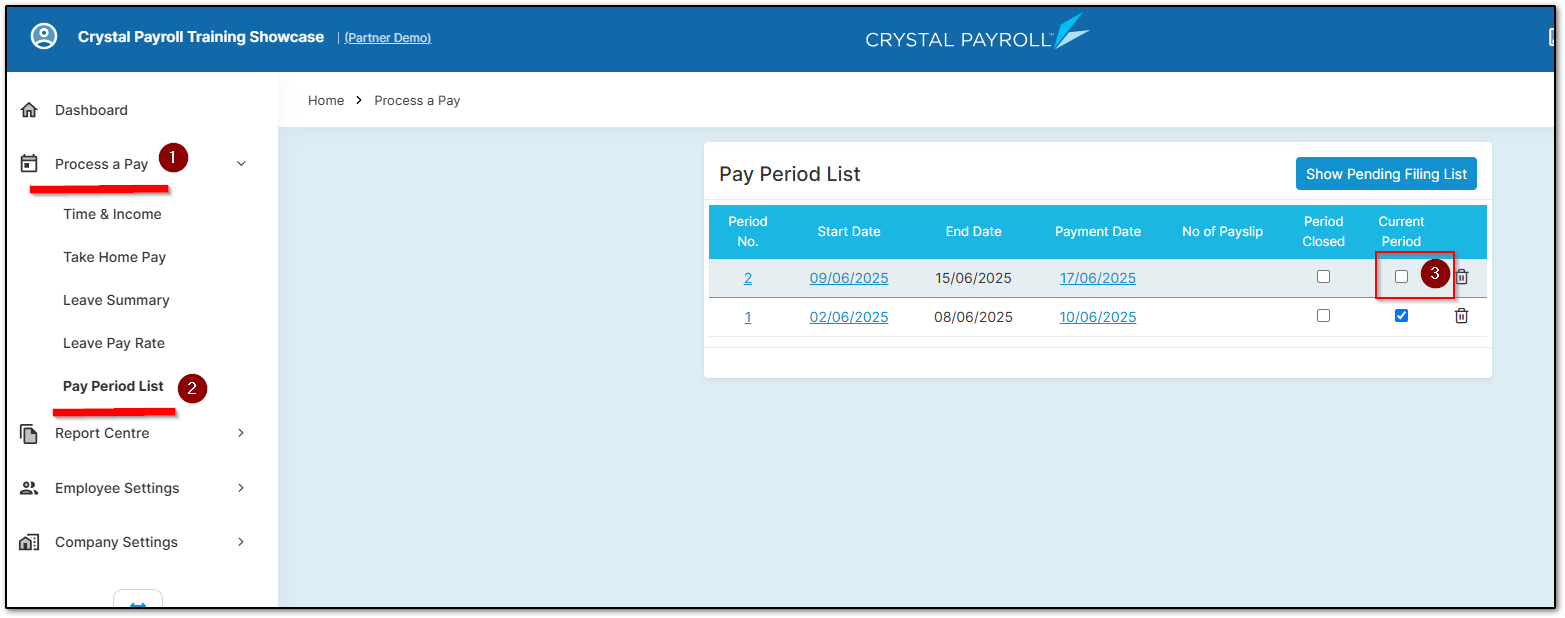Image resolution: width=1565 pixels, height=618 pixels.
Task: Click end date 15/06/2025 cell
Action: (974, 278)
